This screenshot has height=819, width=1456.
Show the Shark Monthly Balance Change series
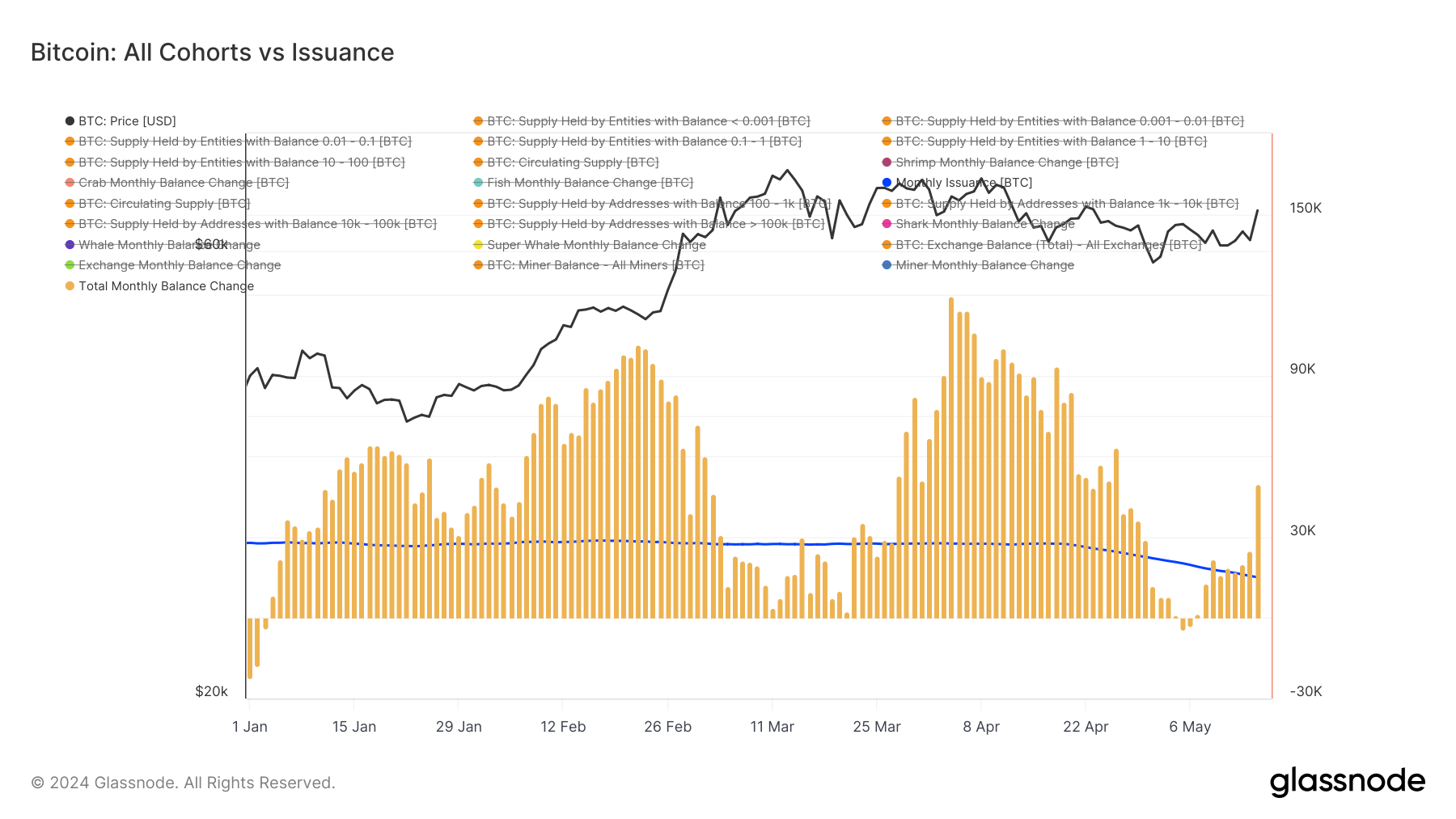[x=978, y=224]
